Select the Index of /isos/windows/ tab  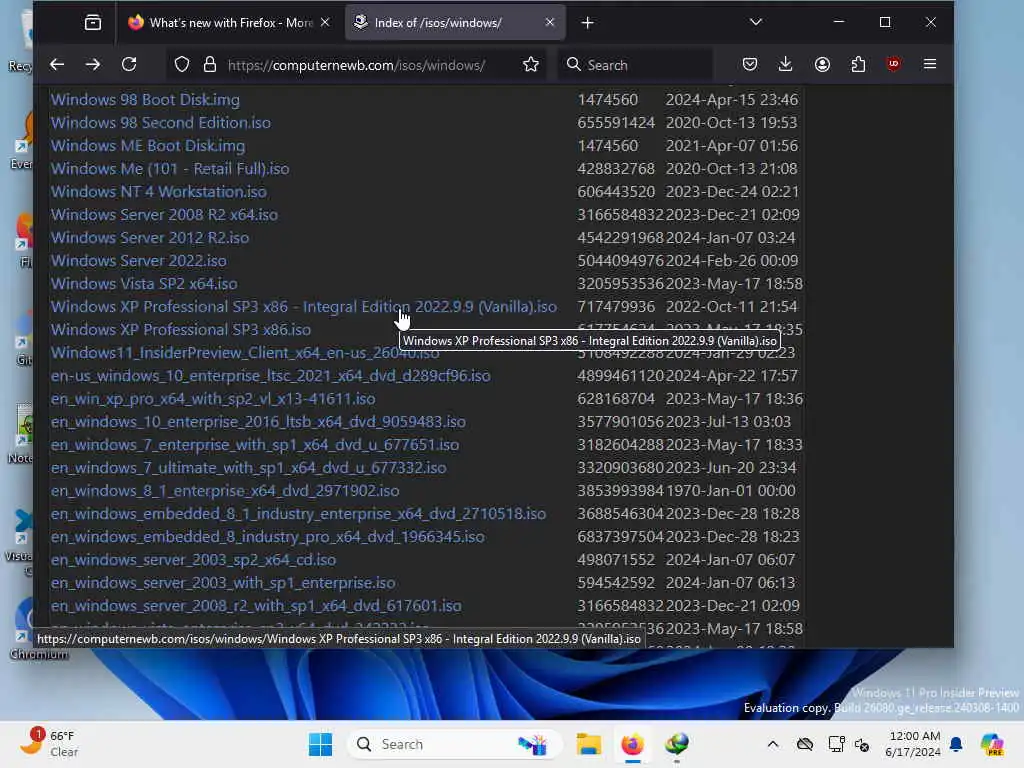[455, 23]
